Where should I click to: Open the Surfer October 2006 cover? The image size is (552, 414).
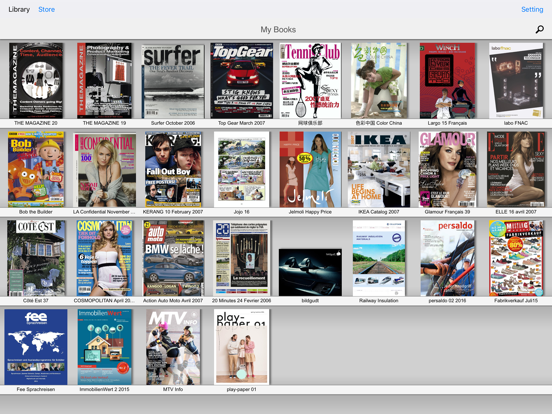[173, 81]
